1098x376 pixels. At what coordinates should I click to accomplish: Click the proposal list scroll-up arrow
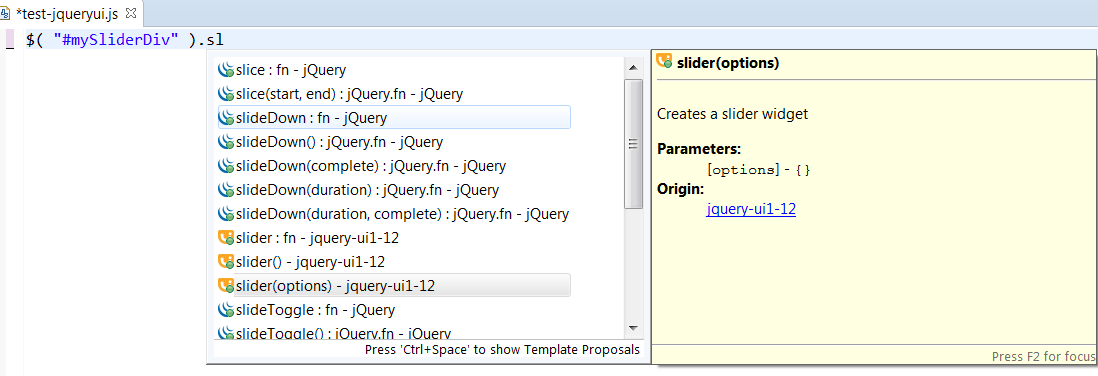[x=633, y=67]
